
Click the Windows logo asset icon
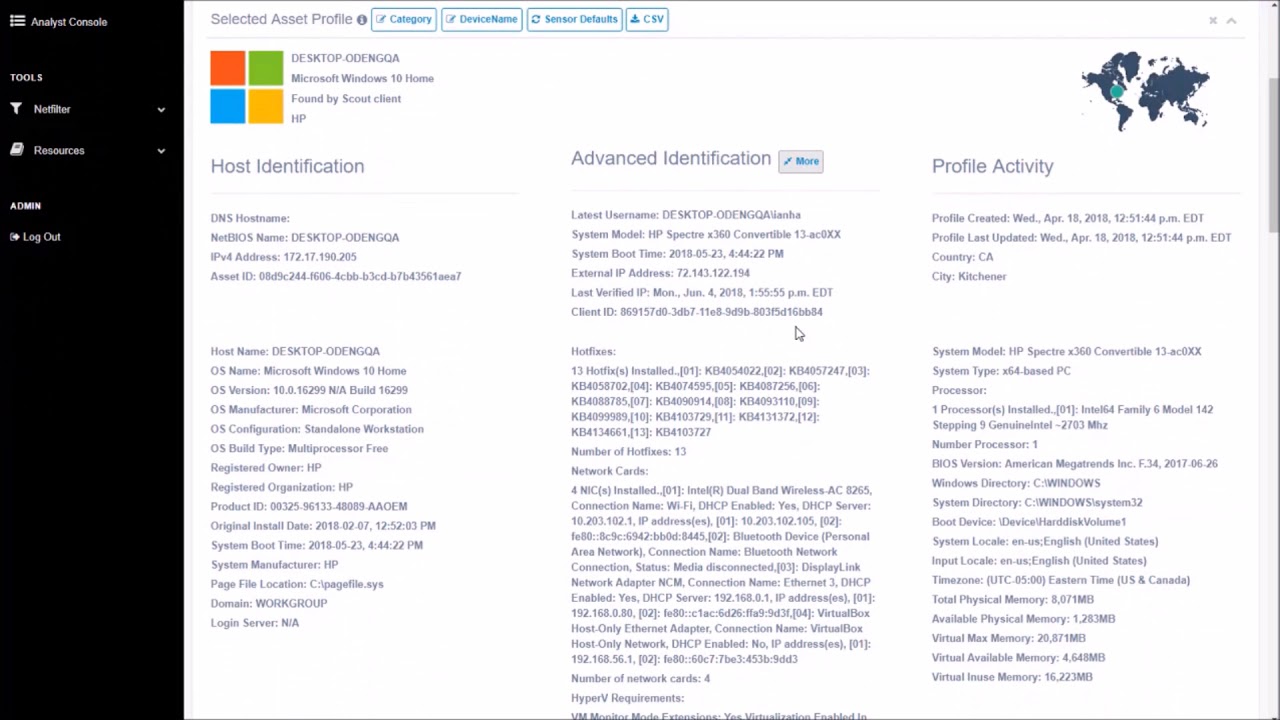pyautogui.click(x=247, y=88)
